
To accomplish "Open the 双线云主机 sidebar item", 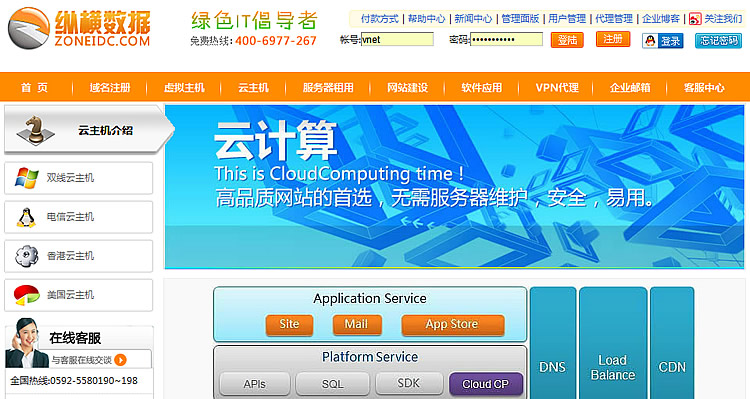I will pos(78,178).
